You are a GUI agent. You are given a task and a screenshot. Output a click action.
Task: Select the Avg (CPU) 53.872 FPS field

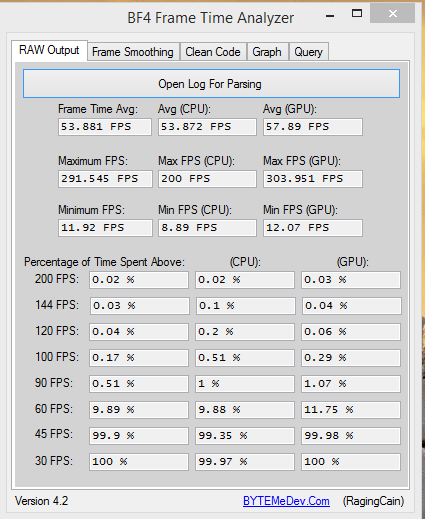[x=207, y=127]
